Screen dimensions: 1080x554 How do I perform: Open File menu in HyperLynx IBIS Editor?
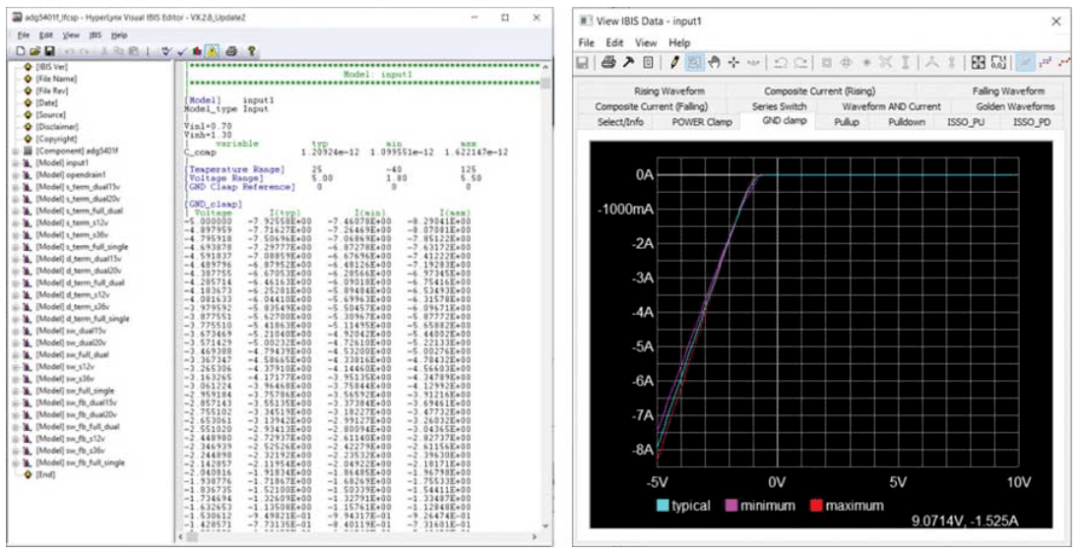(23, 35)
